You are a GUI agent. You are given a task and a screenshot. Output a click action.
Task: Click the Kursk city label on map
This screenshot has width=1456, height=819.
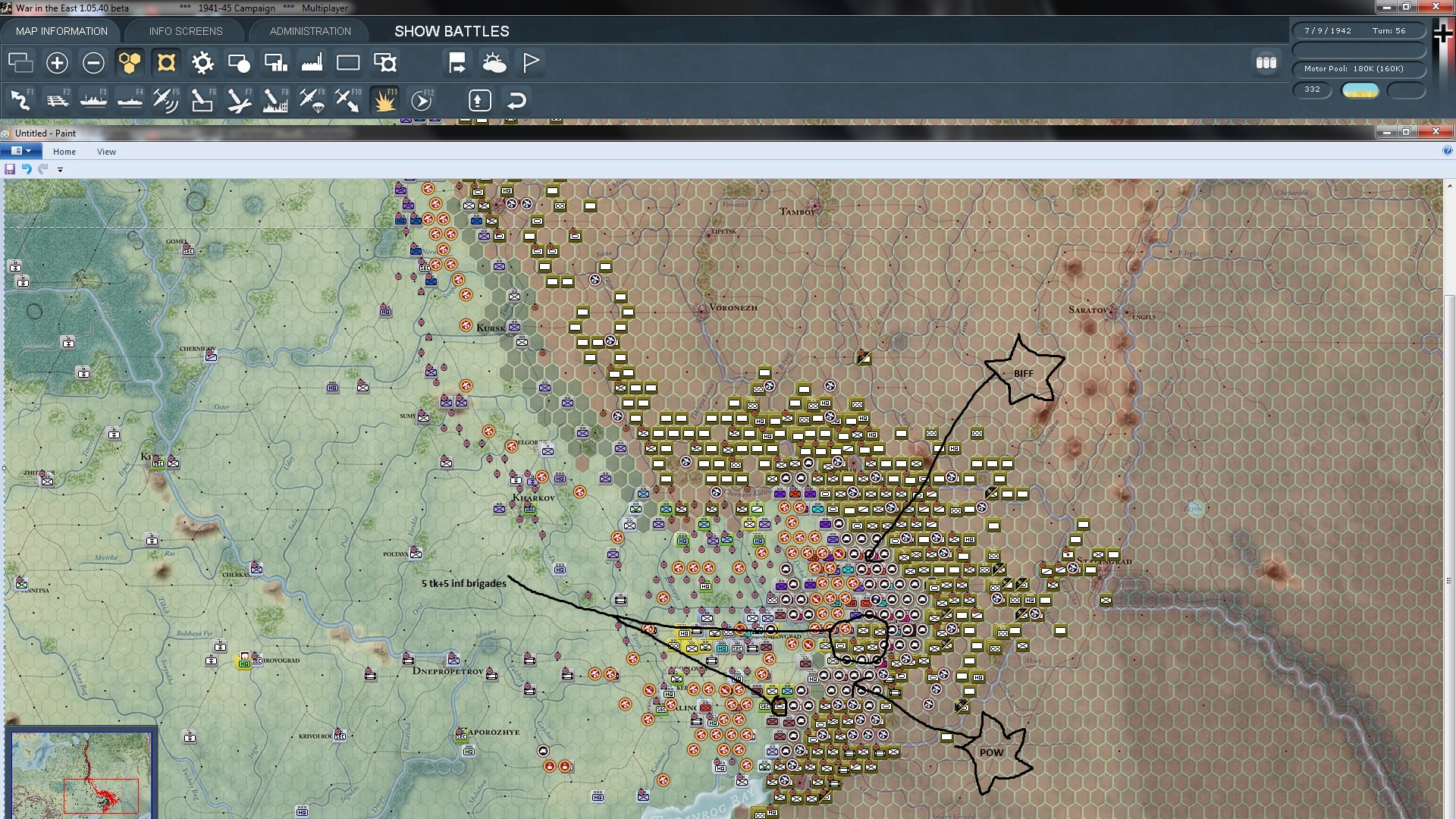(x=491, y=328)
